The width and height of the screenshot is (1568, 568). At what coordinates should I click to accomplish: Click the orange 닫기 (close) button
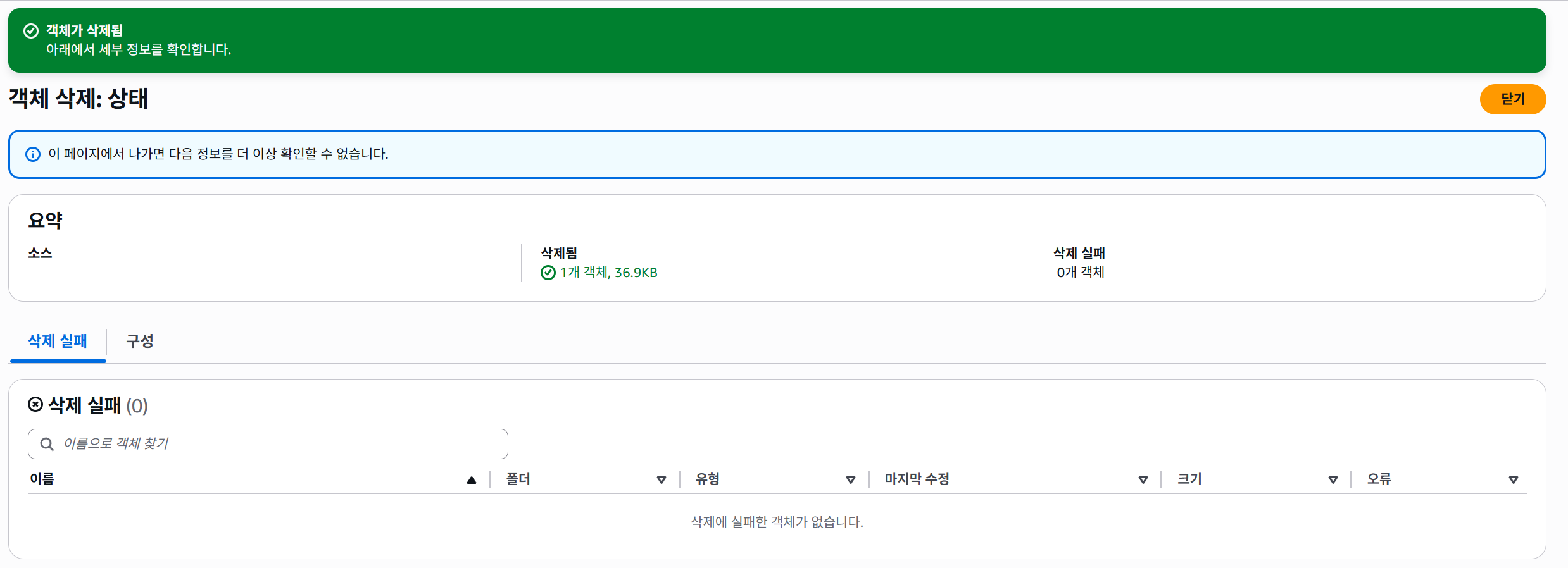1512,99
